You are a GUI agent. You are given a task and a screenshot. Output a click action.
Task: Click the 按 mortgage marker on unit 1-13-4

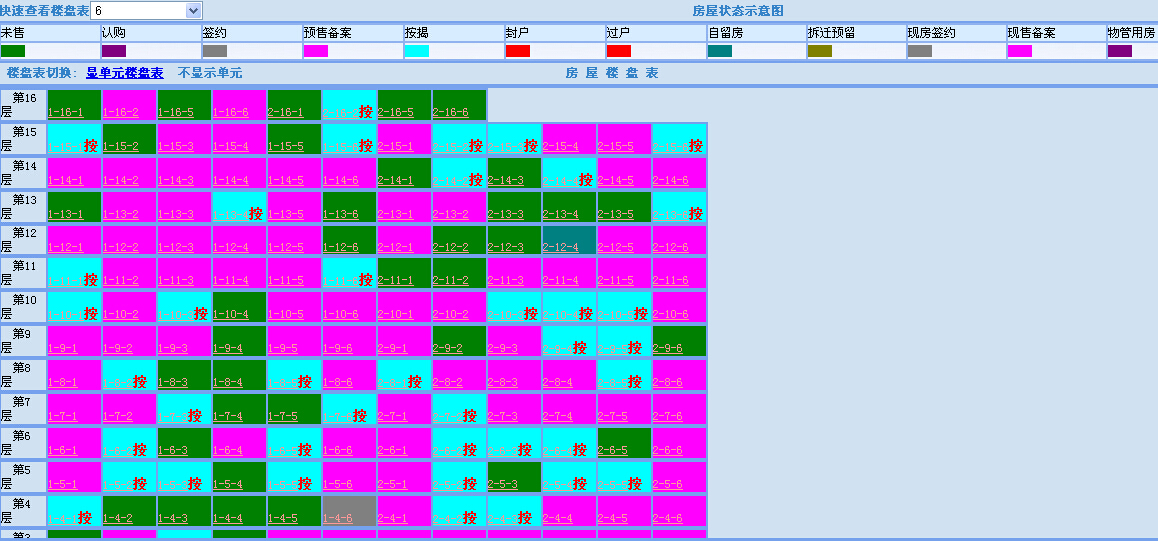pos(255,214)
